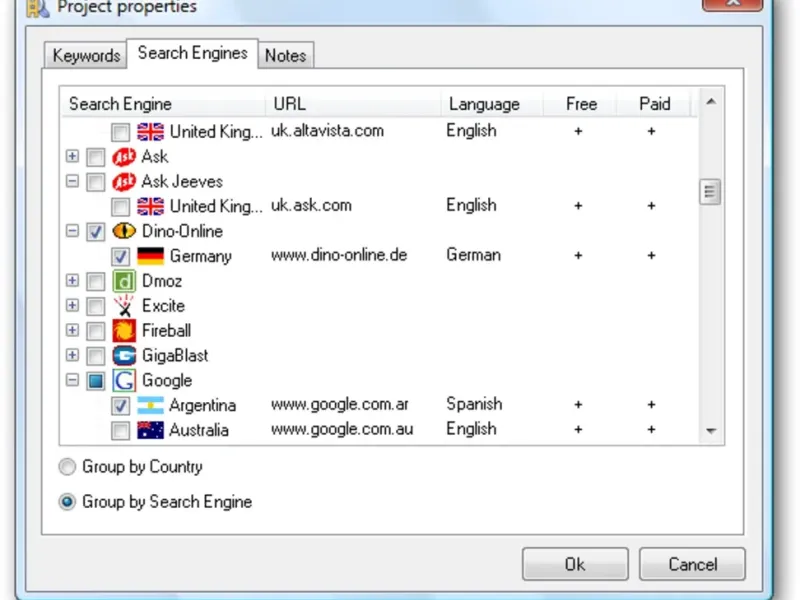Click the Dmoz green logo icon
The width and height of the screenshot is (800, 600).
click(x=124, y=281)
